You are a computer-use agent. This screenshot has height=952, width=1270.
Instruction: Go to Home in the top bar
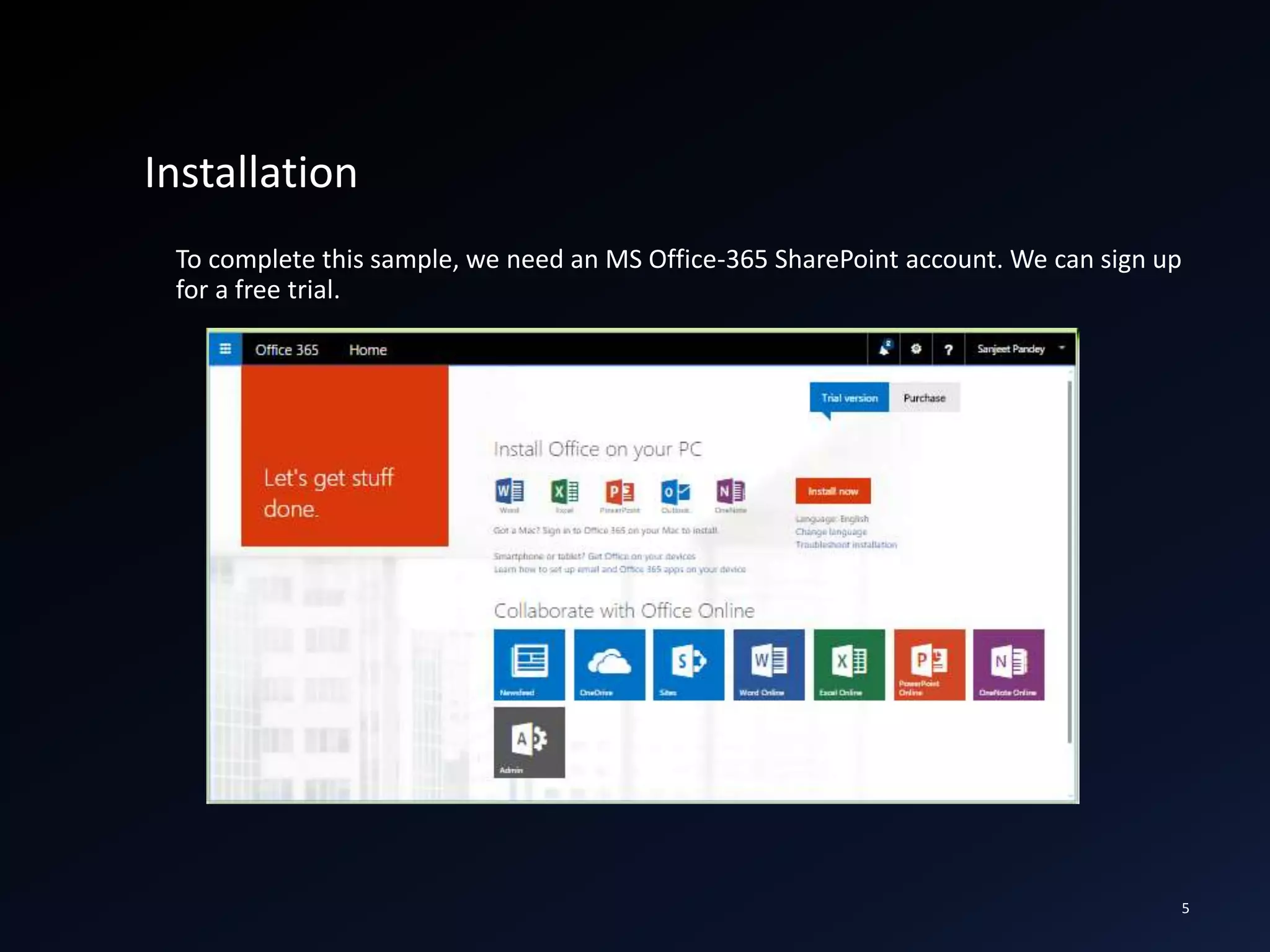[x=368, y=350]
